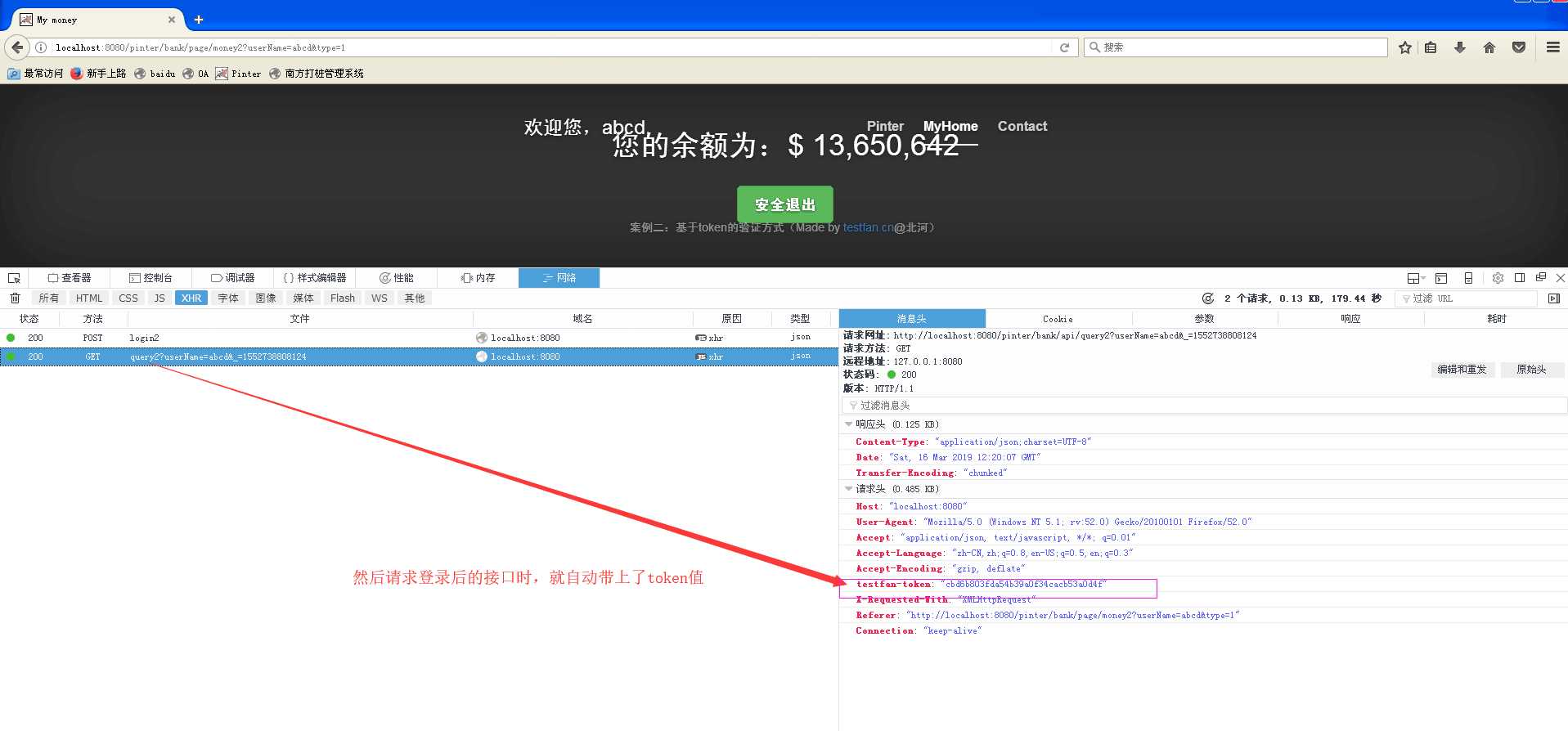
Task: Follow the testfan.cn link
Action: pos(869,227)
